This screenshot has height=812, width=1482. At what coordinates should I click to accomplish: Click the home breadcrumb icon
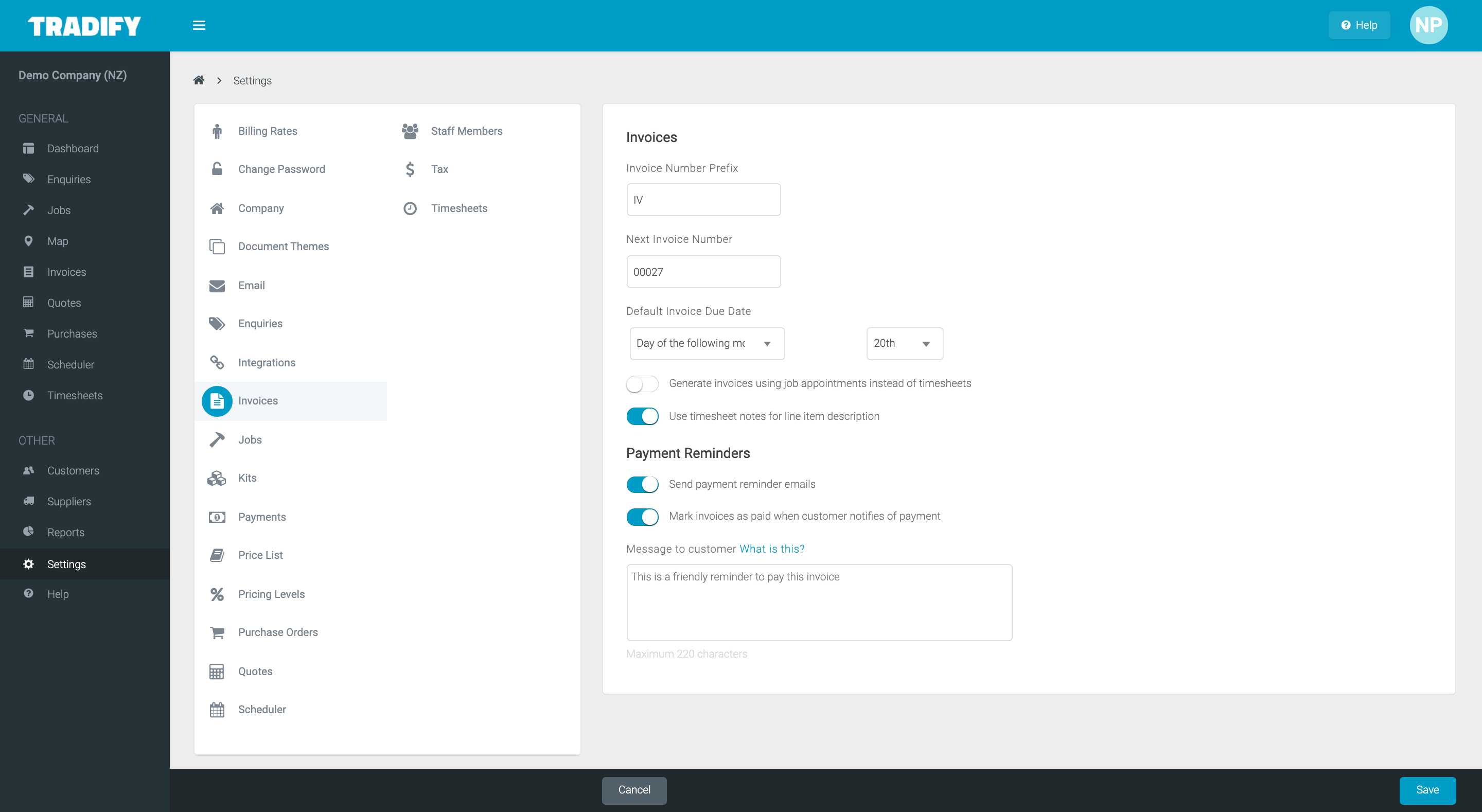pyautogui.click(x=199, y=80)
